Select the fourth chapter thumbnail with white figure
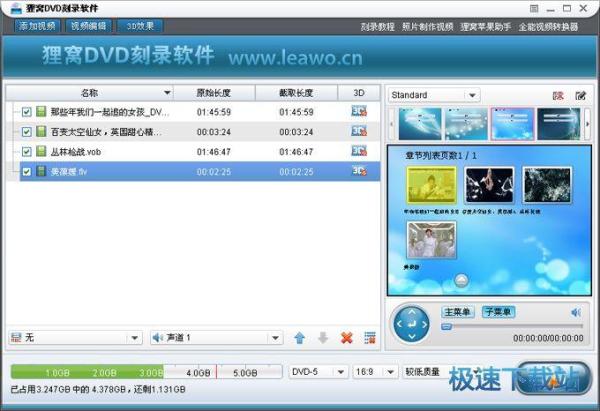600x411 pixels. point(431,240)
